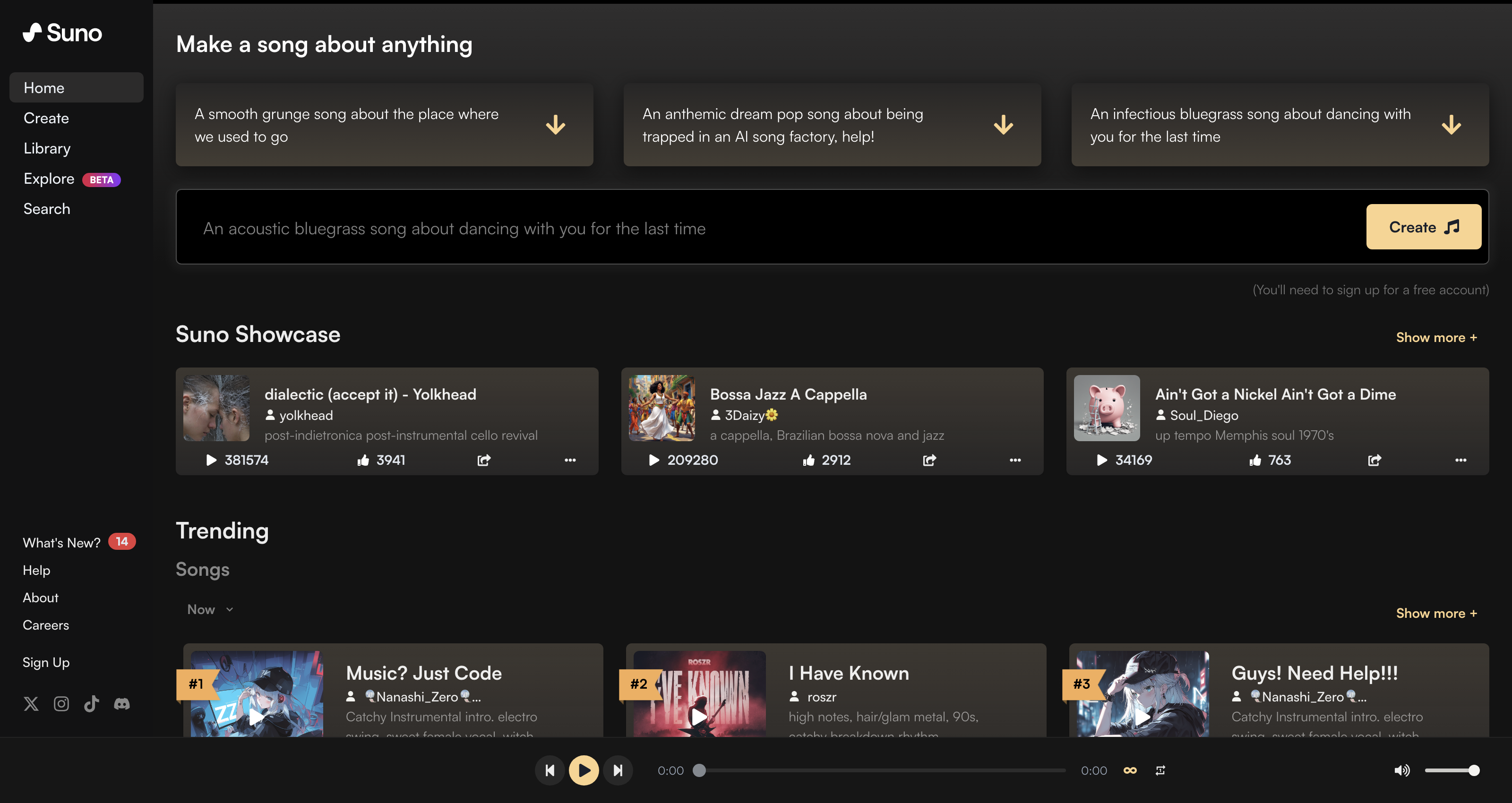Open Soul_Diego artist profile
This screenshot has width=1512, height=803.
point(1204,416)
